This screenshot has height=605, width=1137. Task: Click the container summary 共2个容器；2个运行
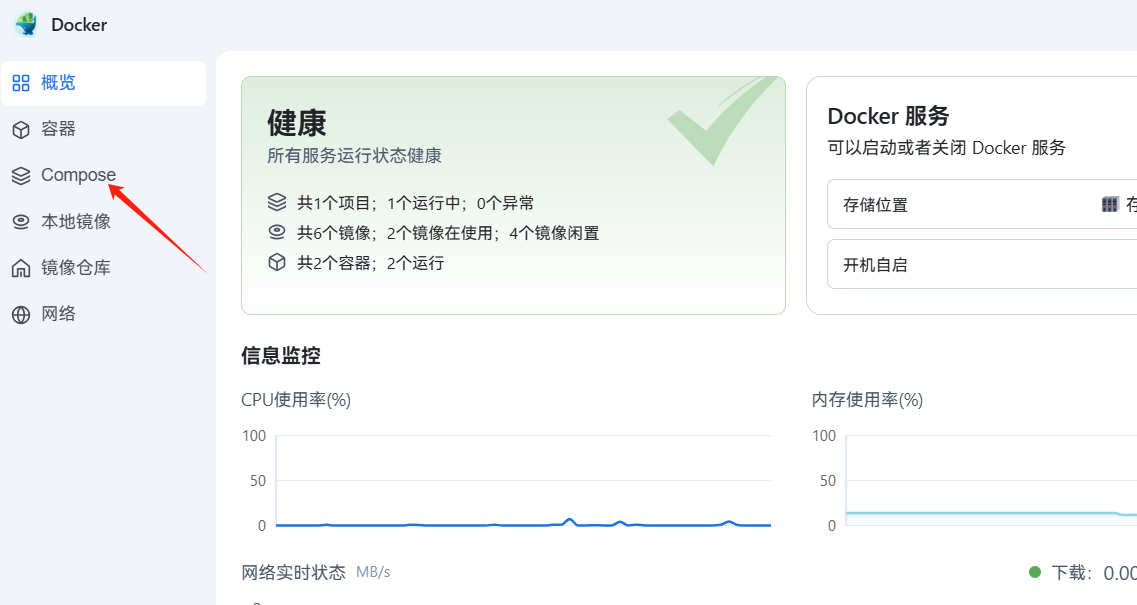pyautogui.click(x=371, y=263)
